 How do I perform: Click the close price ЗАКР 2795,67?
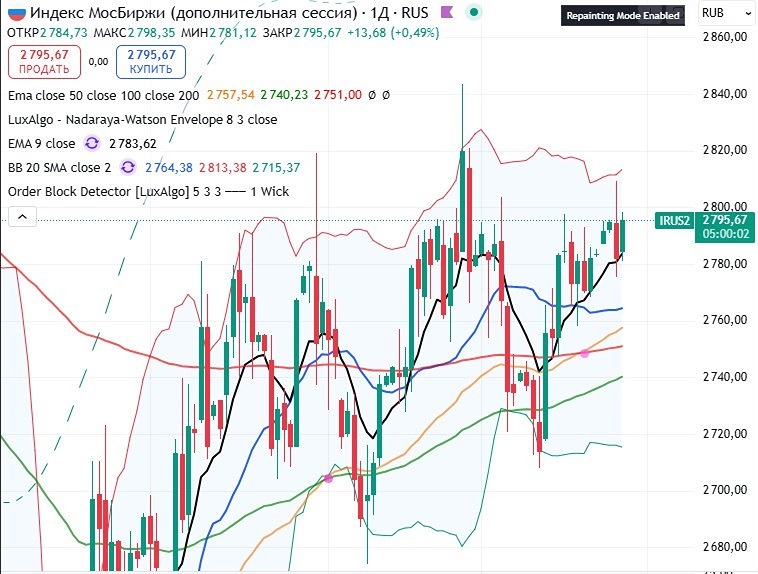coord(302,33)
